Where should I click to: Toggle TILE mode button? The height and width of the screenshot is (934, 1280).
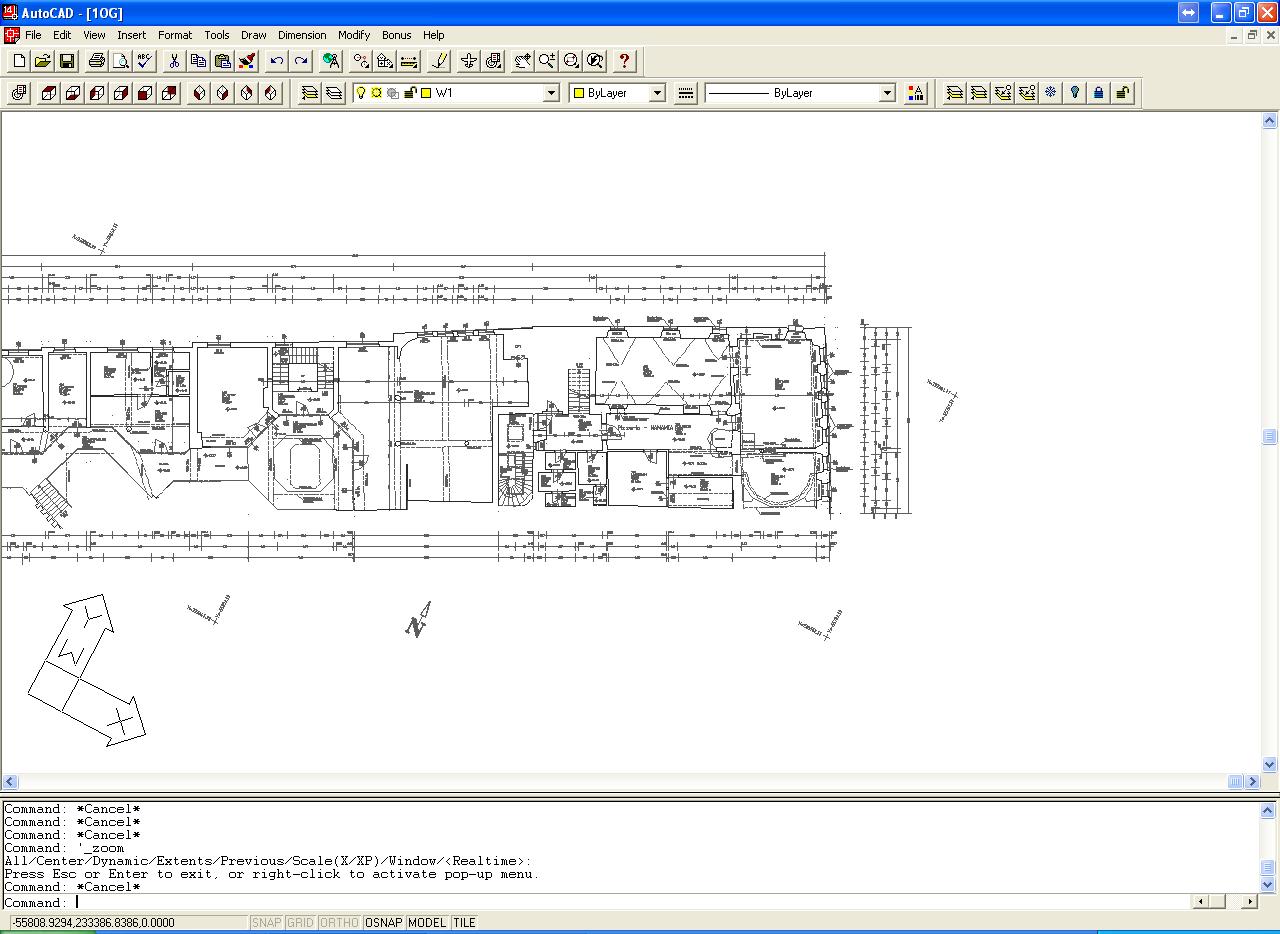pos(463,922)
